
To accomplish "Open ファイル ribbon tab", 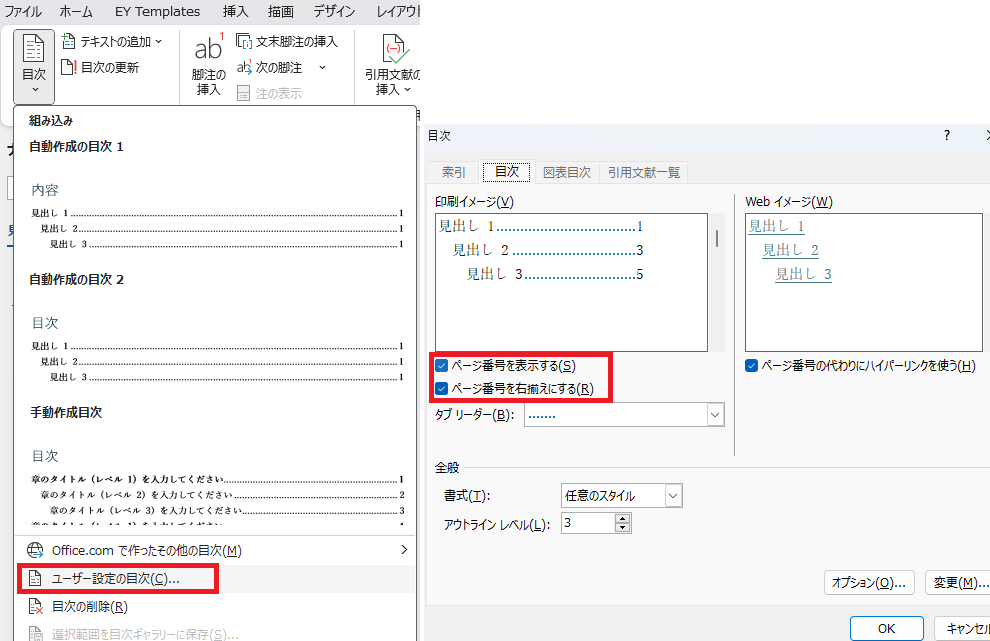I will (x=23, y=11).
